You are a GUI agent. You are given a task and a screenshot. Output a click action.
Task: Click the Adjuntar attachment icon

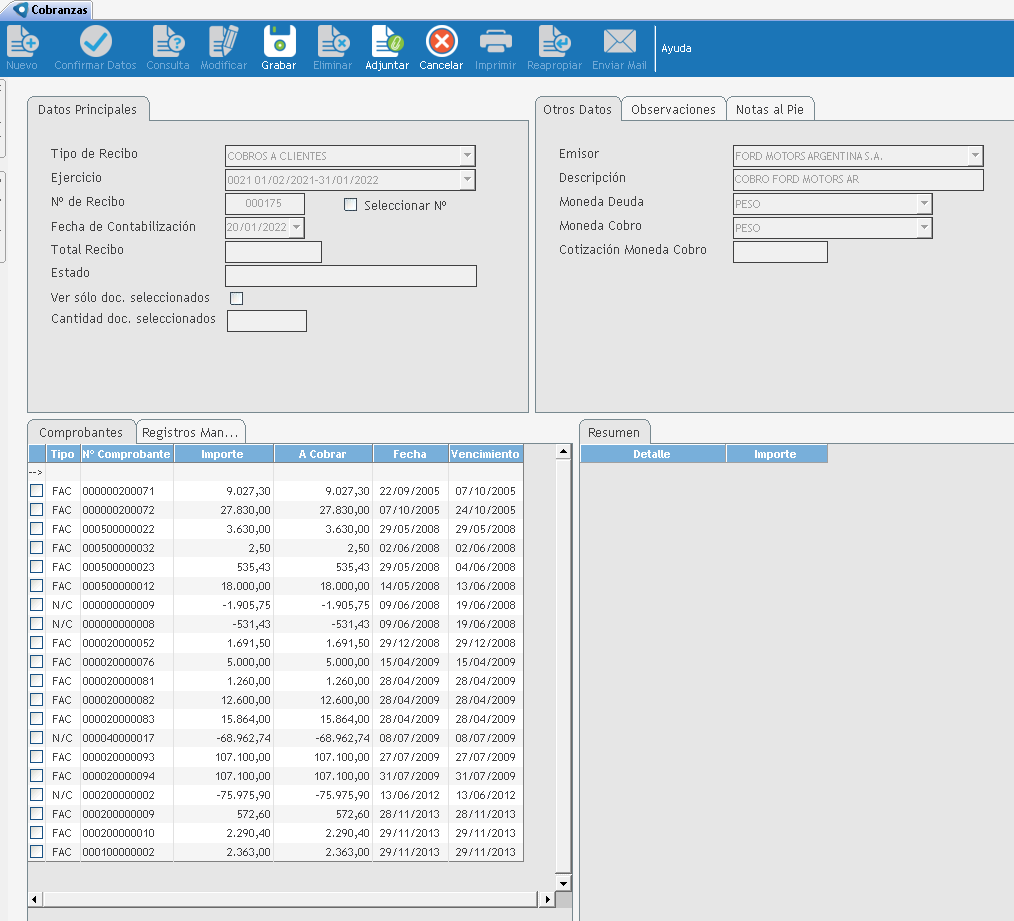click(387, 42)
